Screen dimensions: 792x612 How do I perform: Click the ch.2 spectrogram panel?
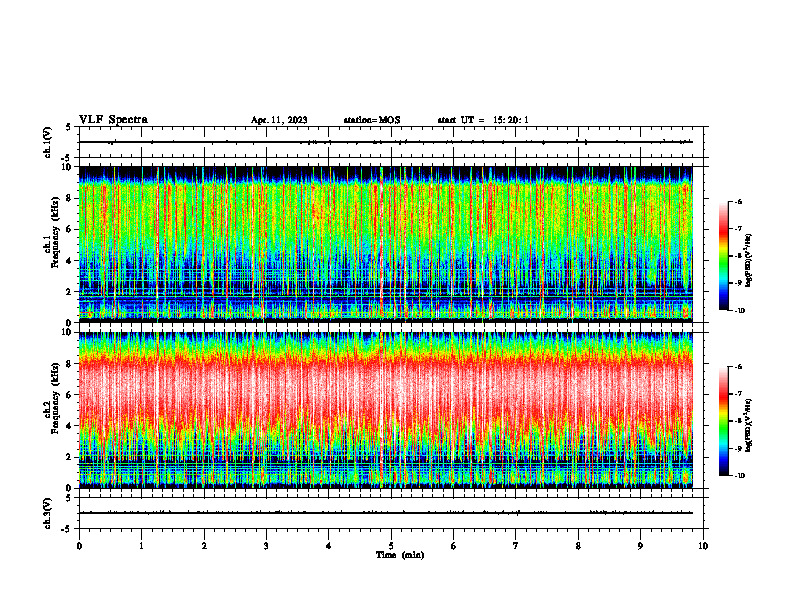(x=385, y=410)
